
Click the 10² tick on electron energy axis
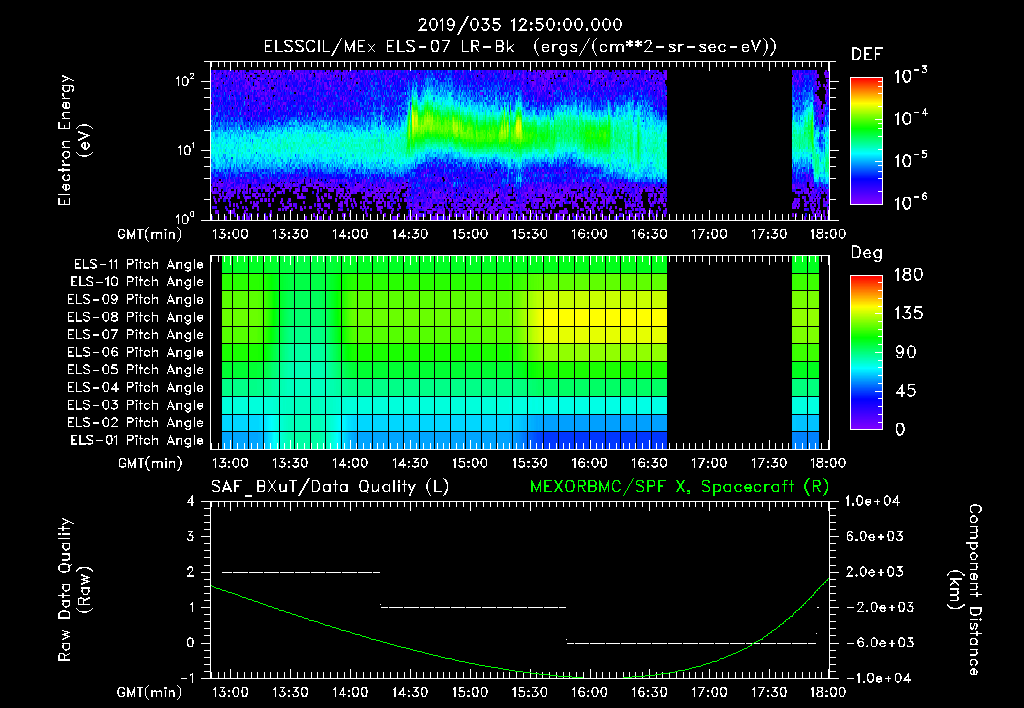click(x=185, y=81)
